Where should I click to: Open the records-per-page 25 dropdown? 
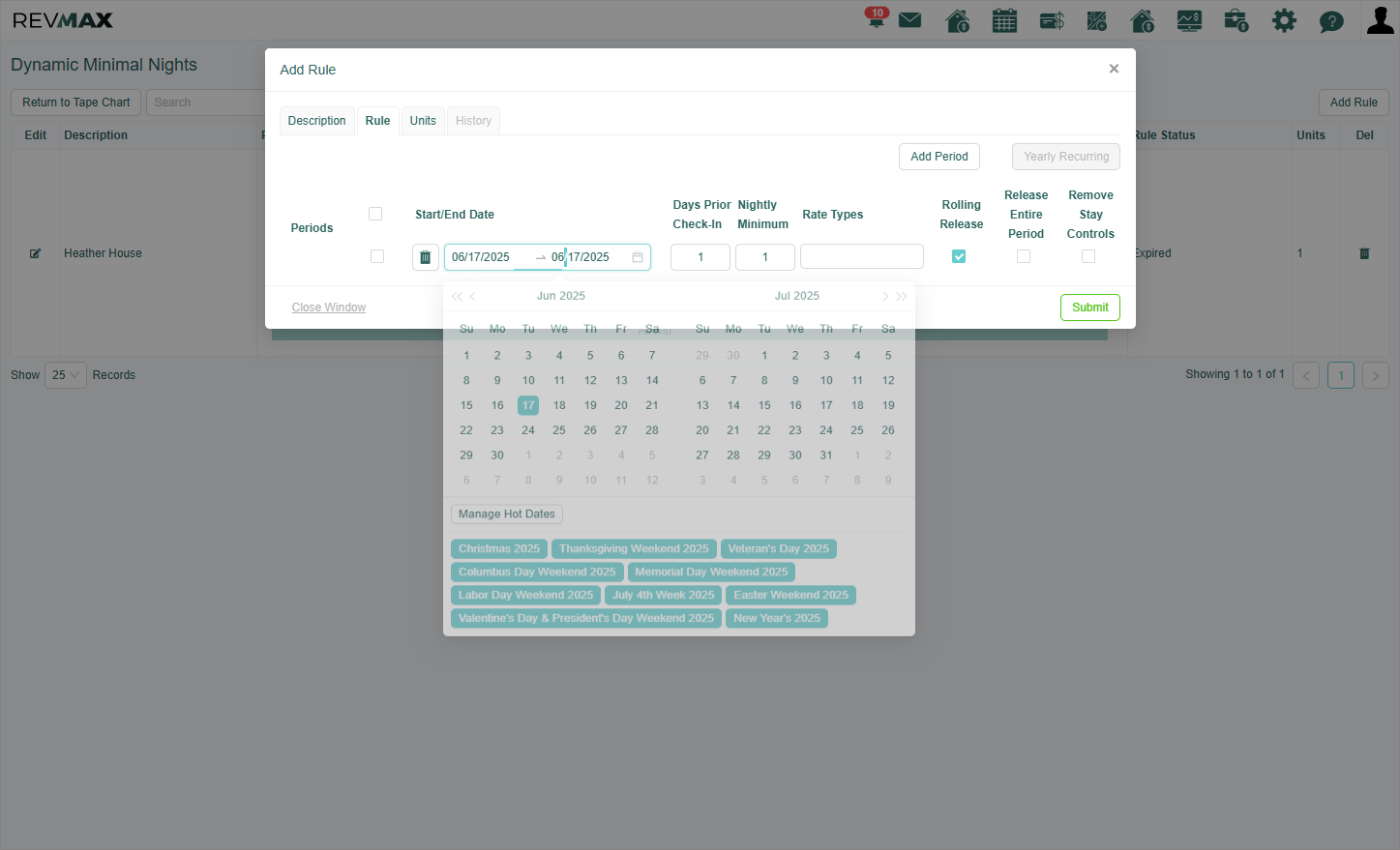[66, 375]
